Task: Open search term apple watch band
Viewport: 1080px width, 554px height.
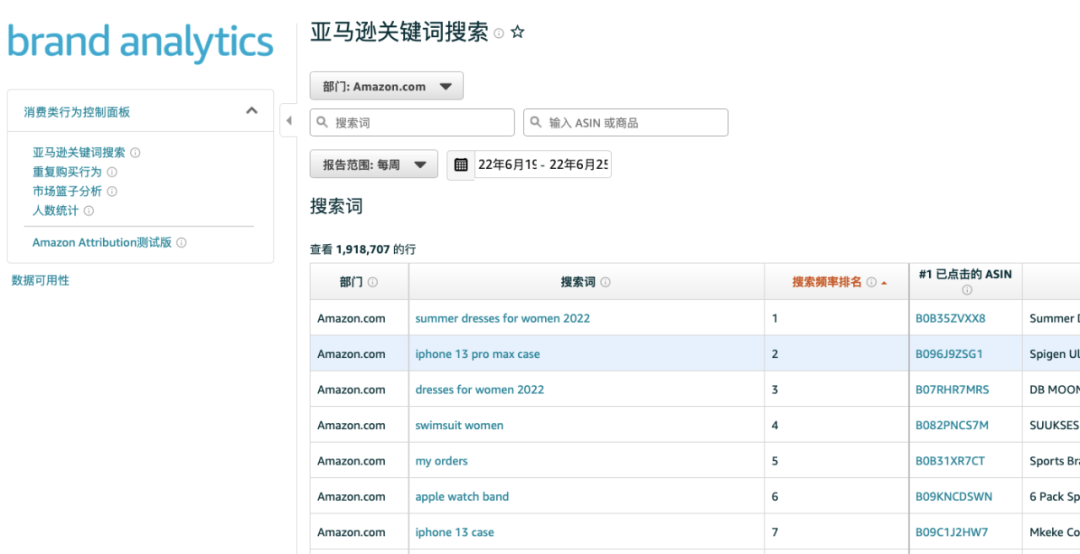Action: (x=462, y=496)
